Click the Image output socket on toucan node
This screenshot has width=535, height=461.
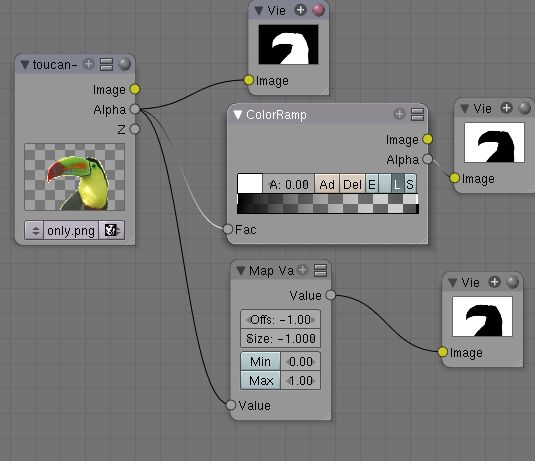pyautogui.click(x=135, y=89)
